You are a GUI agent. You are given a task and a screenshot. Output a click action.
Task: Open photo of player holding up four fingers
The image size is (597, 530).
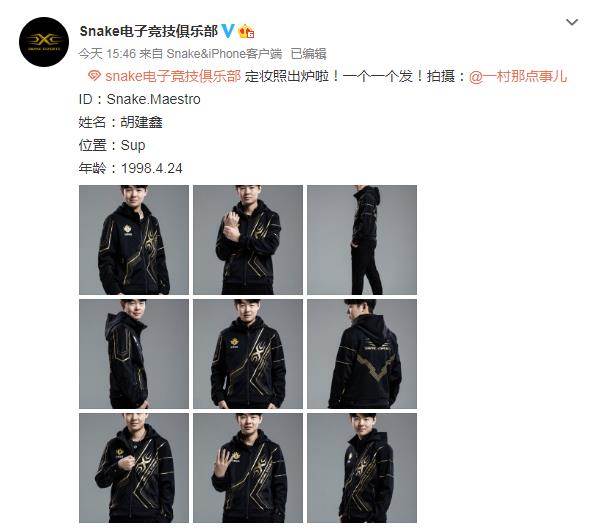pyautogui.click(x=248, y=468)
